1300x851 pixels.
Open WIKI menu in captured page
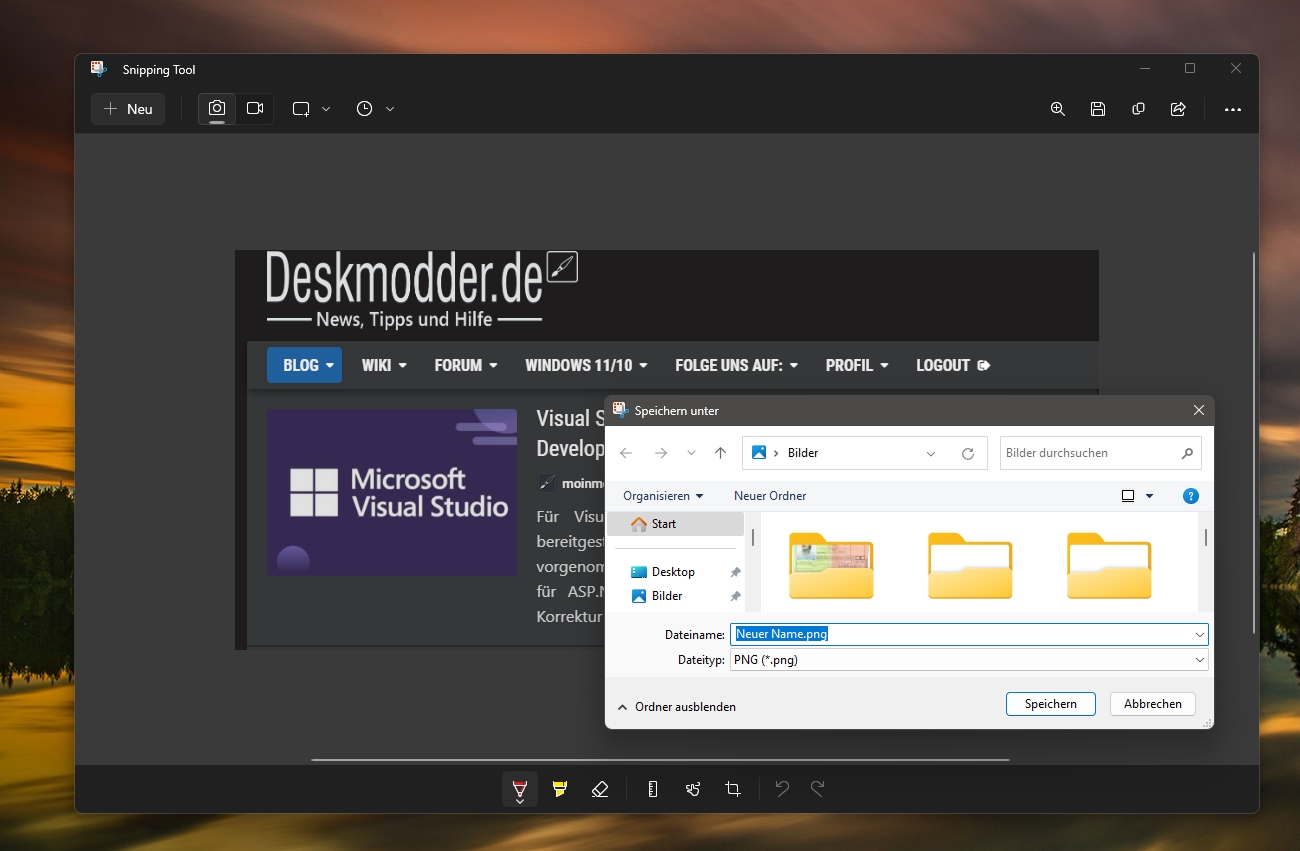pos(384,365)
